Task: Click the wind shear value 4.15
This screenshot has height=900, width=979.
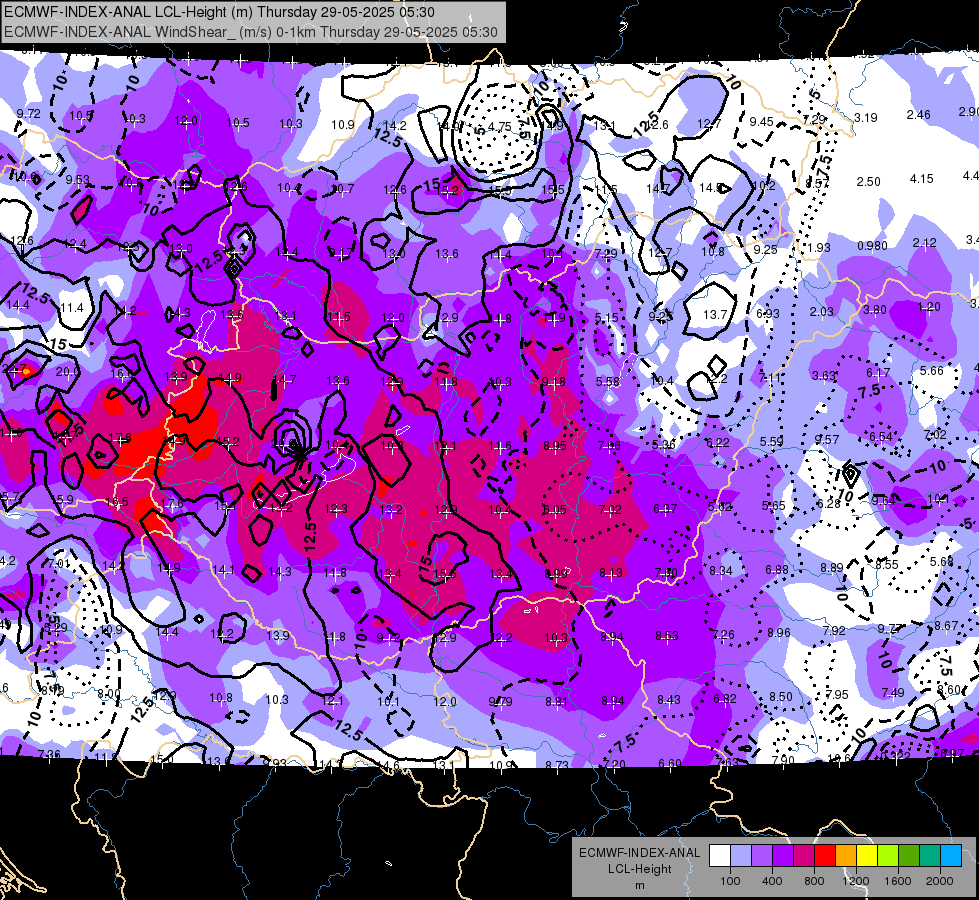Action: coord(922,178)
